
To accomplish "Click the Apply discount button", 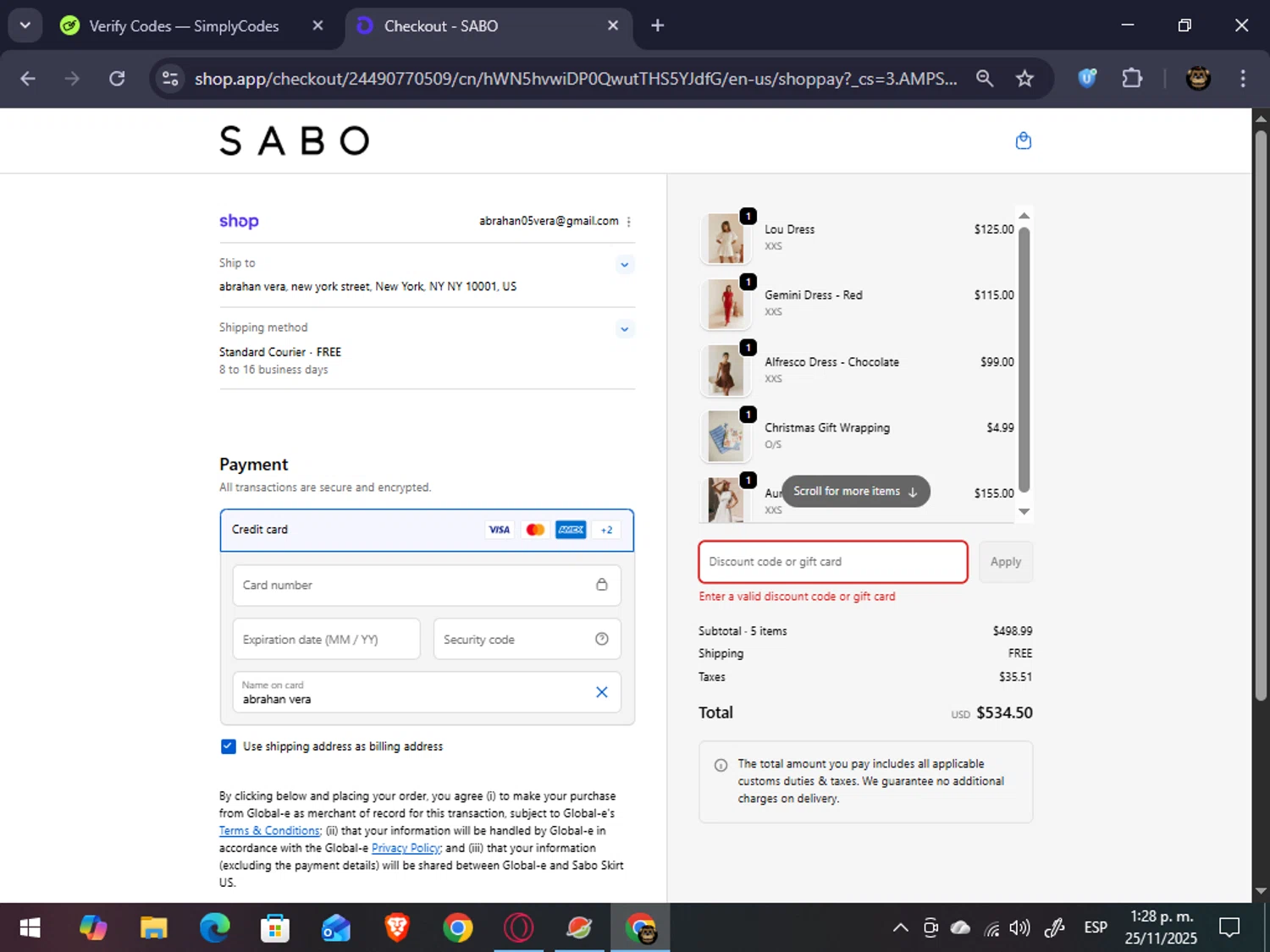I will pyautogui.click(x=1006, y=562).
